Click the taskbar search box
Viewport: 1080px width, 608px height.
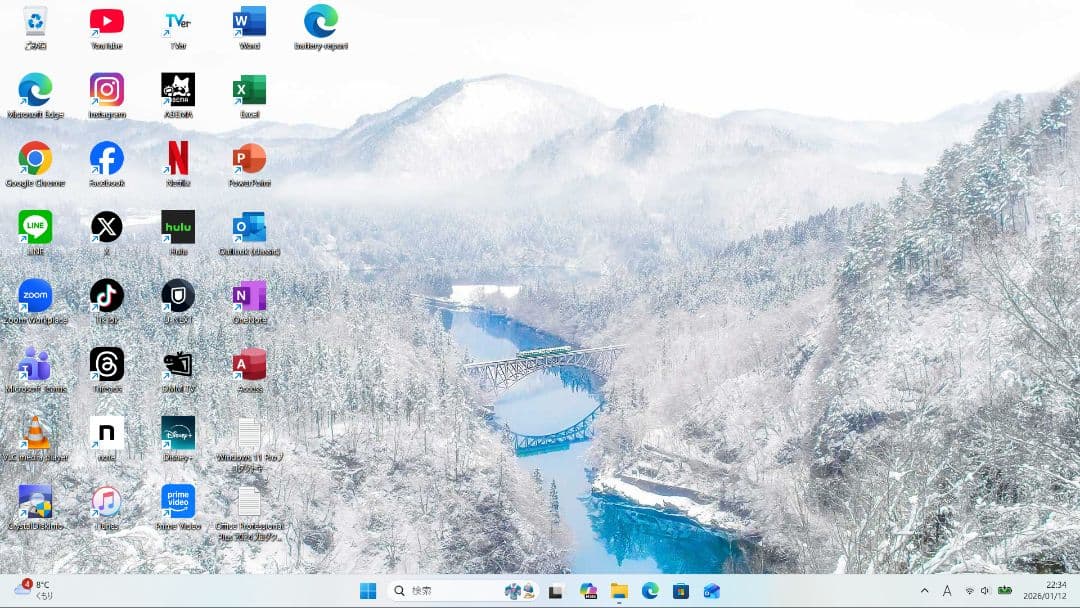[440, 590]
